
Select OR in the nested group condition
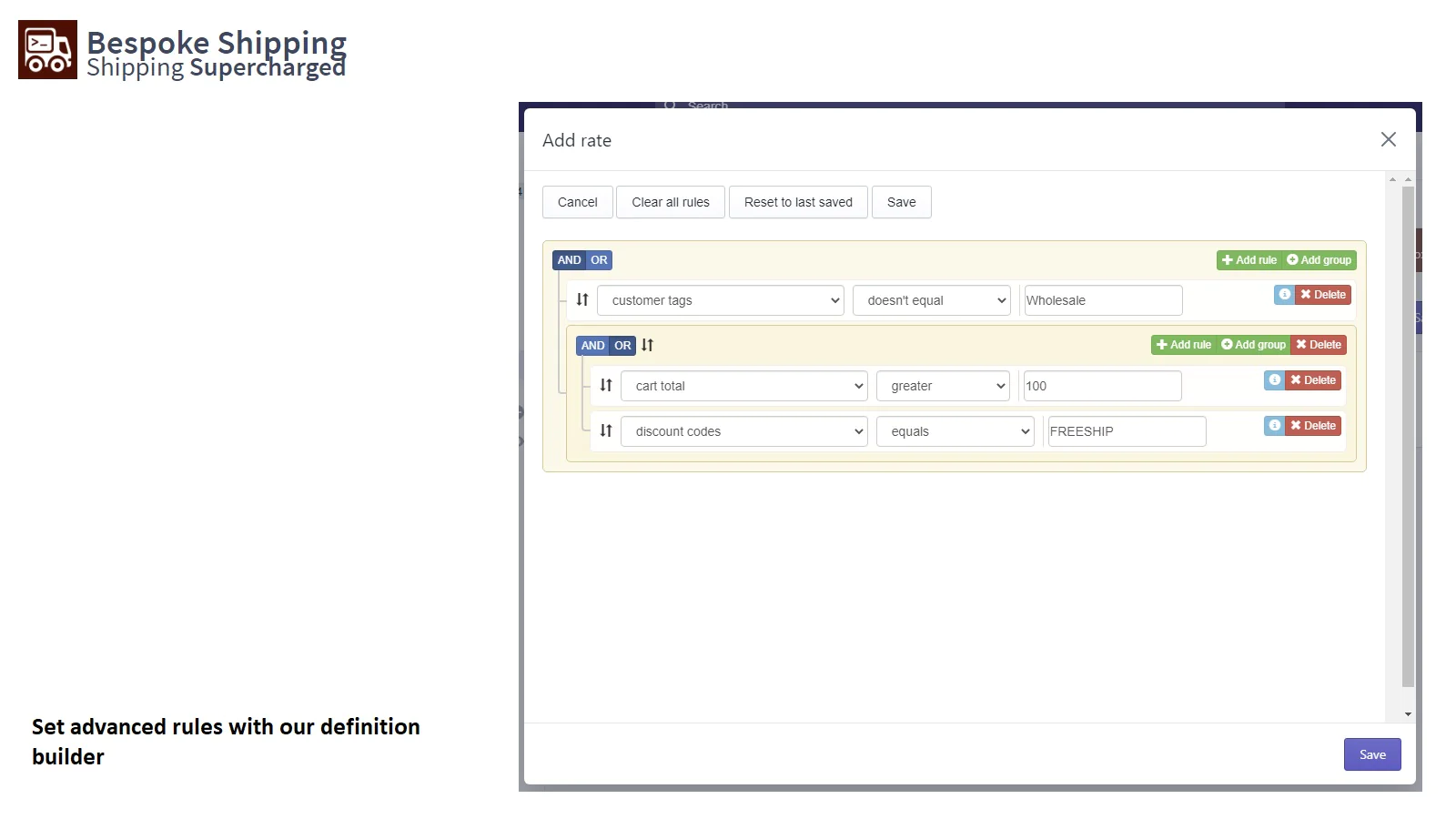pos(622,346)
